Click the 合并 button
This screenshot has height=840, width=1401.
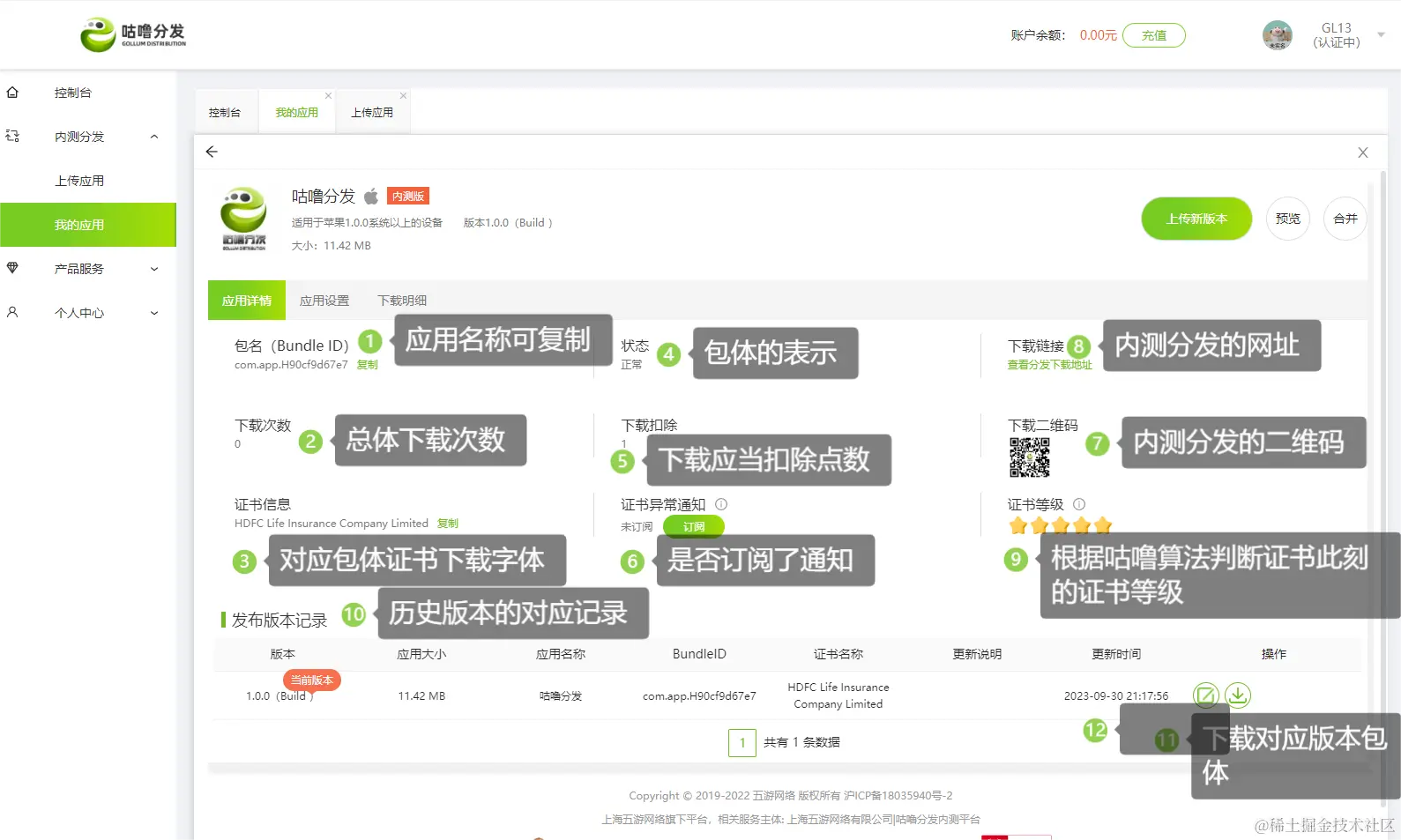click(1345, 219)
